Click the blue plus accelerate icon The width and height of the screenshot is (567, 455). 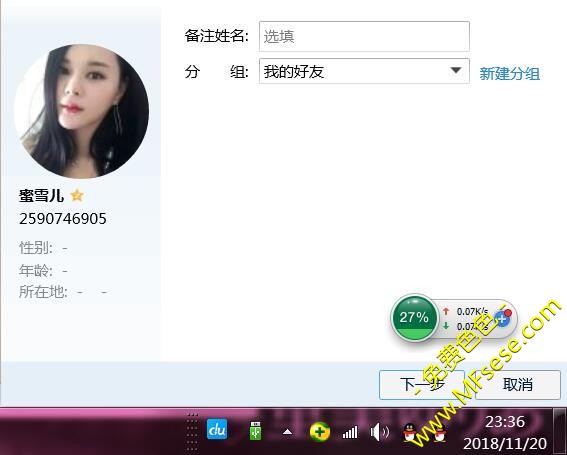tap(503, 318)
